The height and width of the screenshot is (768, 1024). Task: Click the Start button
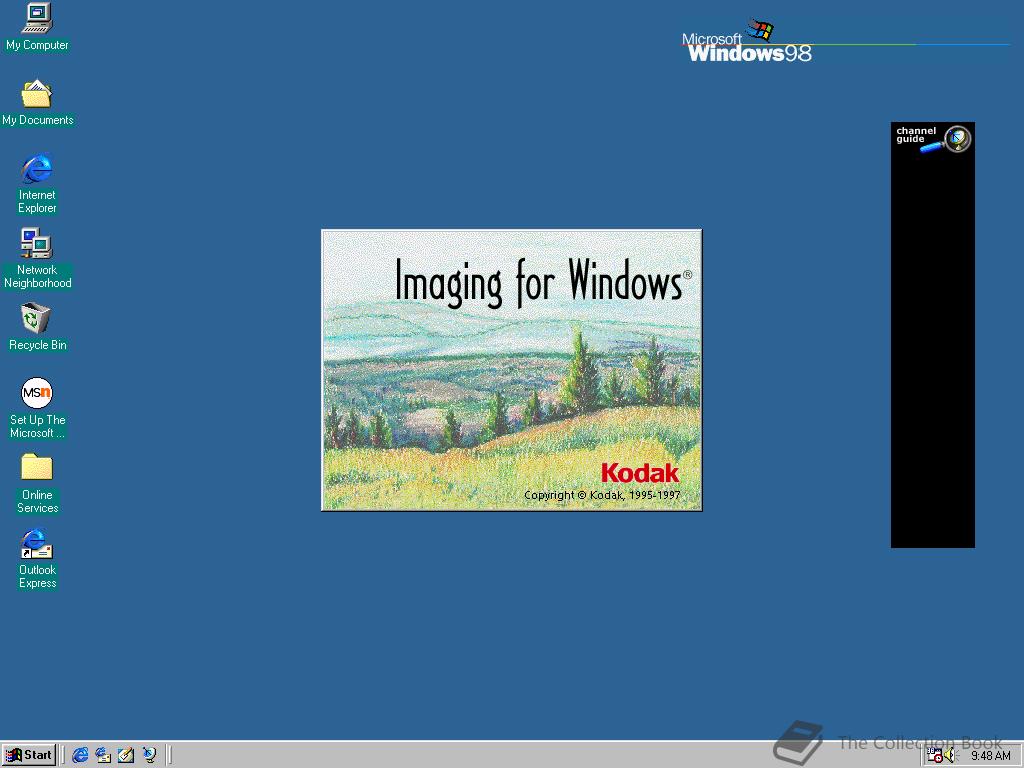tap(29, 755)
